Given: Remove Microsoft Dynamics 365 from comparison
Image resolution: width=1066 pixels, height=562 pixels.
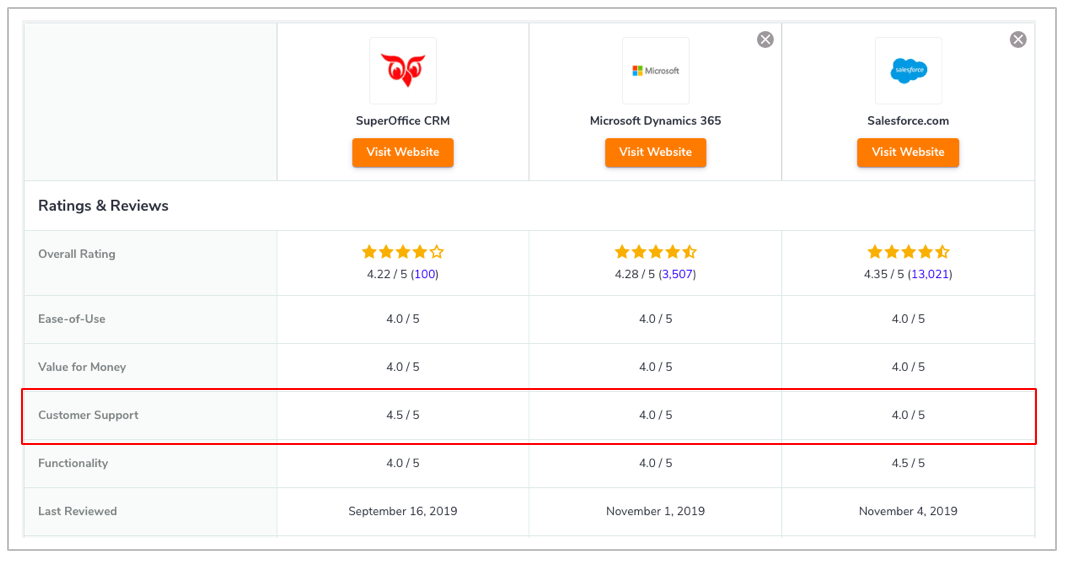Looking at the screenshot, I should click(766, 39).
